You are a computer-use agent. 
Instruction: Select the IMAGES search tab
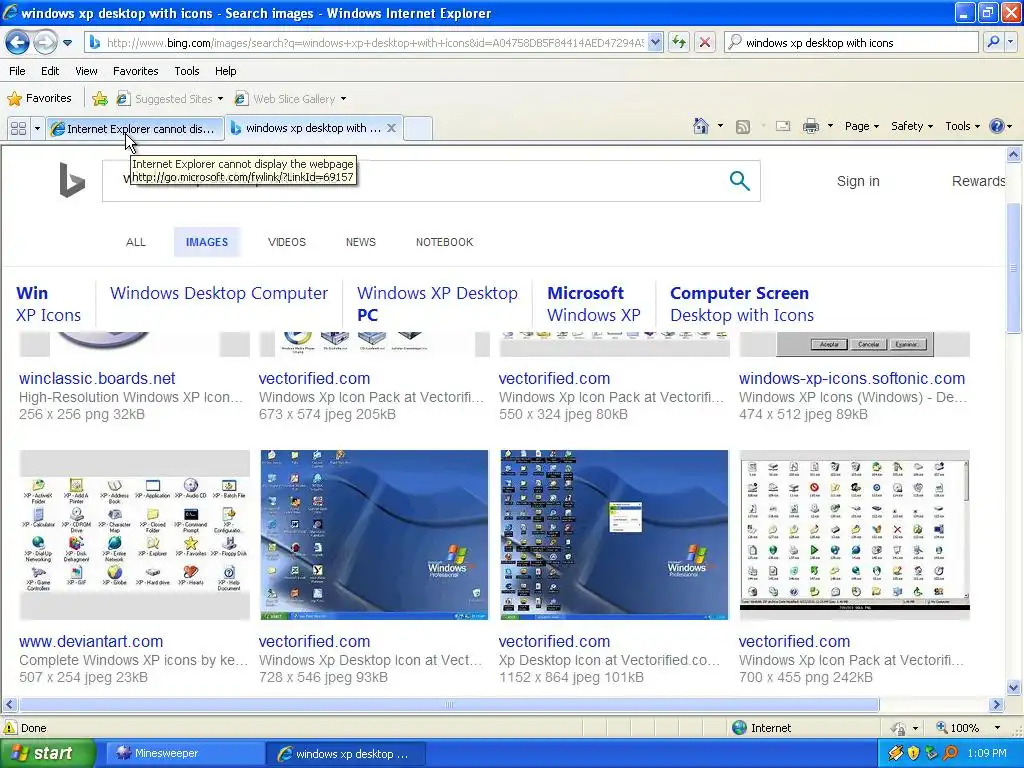pyautogui.click(x=207, y=242)
